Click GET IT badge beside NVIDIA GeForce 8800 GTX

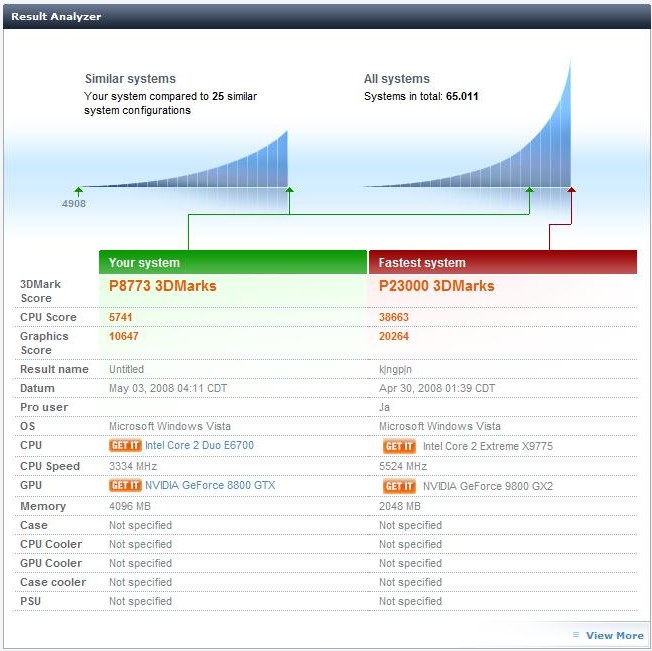125,485
